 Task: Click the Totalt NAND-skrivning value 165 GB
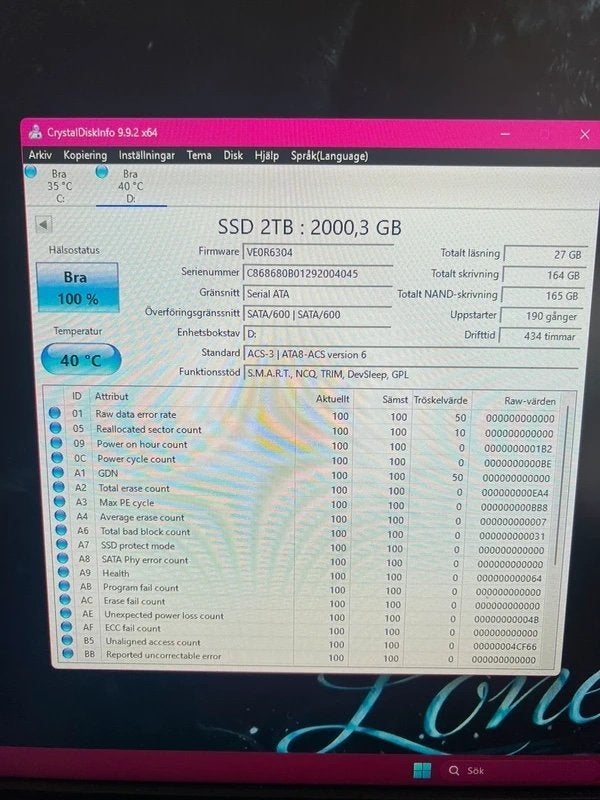[x=542, y=295]
